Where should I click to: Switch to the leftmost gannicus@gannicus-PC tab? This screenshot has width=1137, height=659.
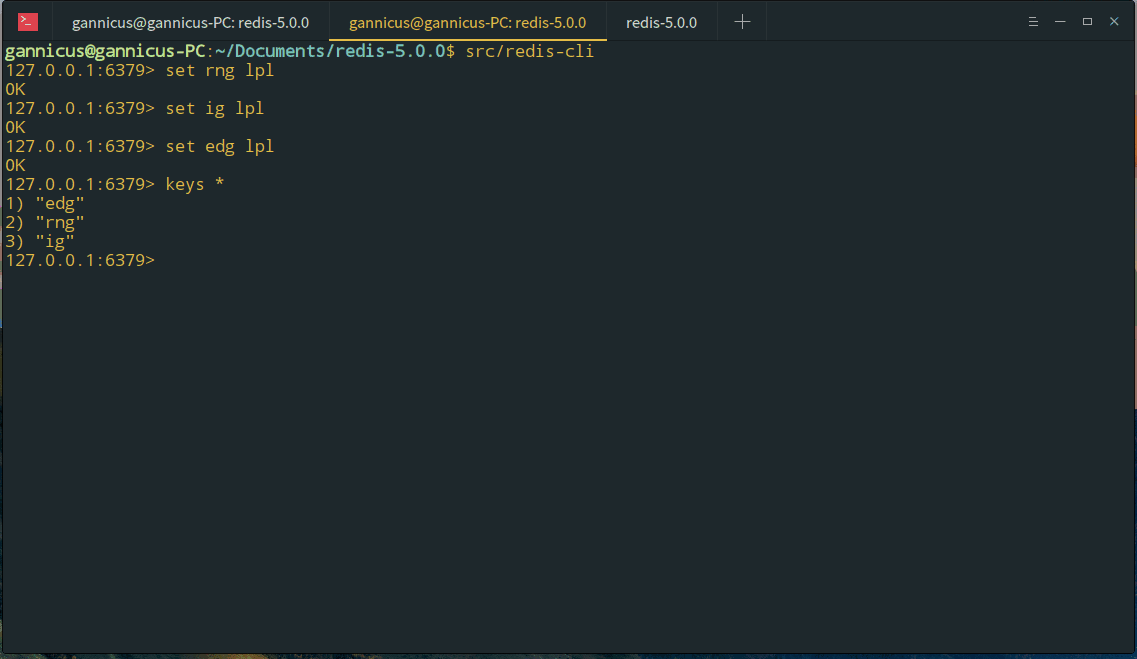pyautogui.click(x=190, y=22)
